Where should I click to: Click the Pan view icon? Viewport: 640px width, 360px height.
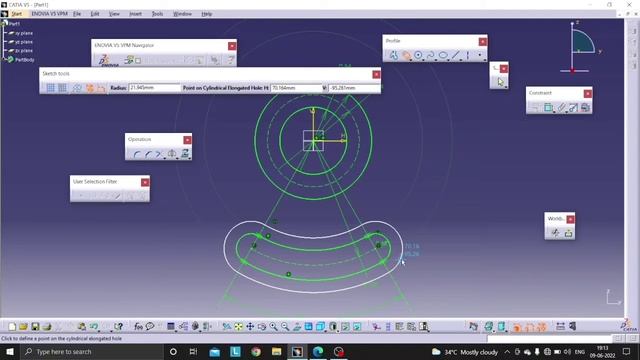250,327
